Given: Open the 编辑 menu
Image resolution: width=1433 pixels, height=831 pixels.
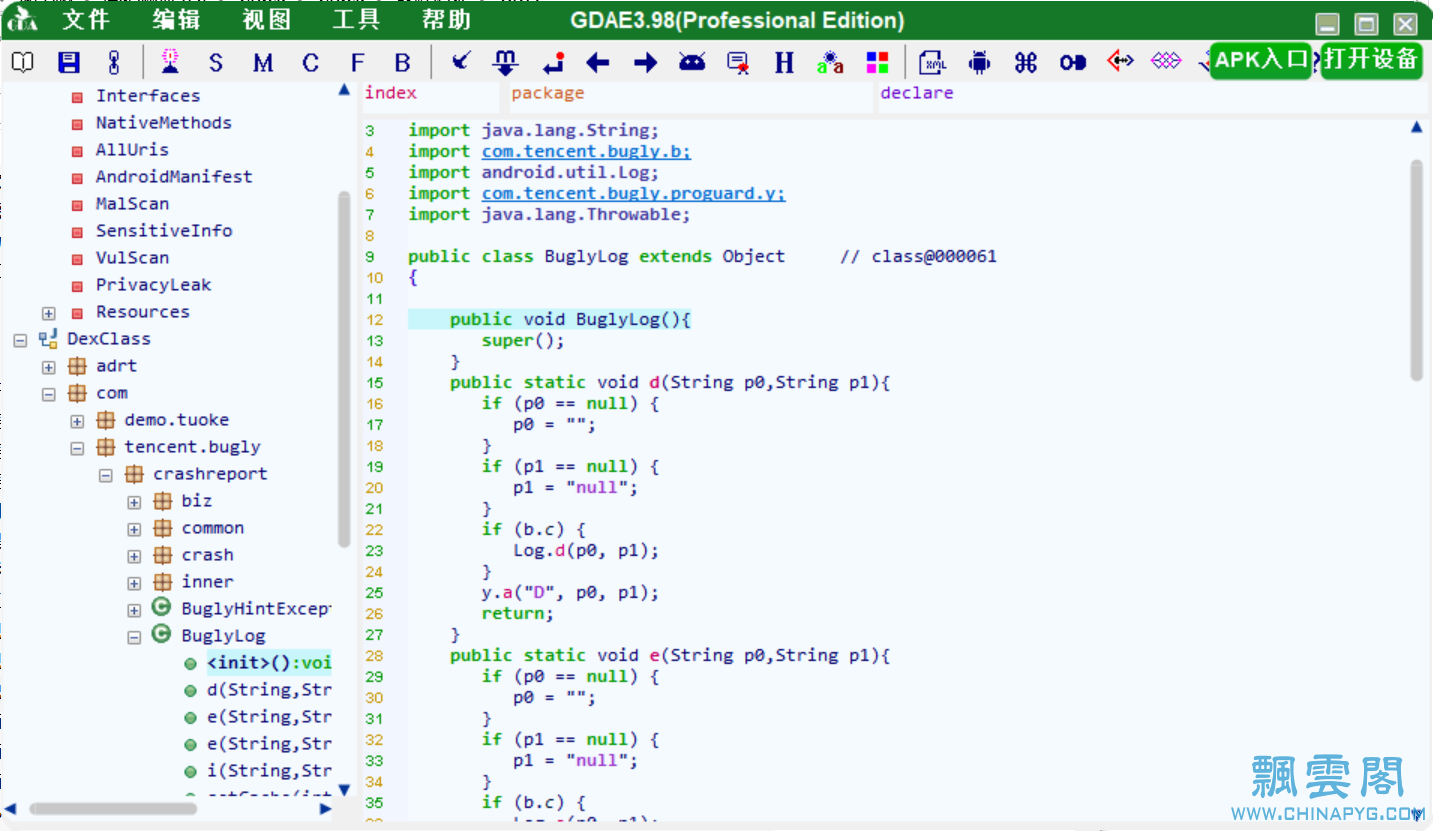Looking at the screenshot, I should [x=176, y=20].
